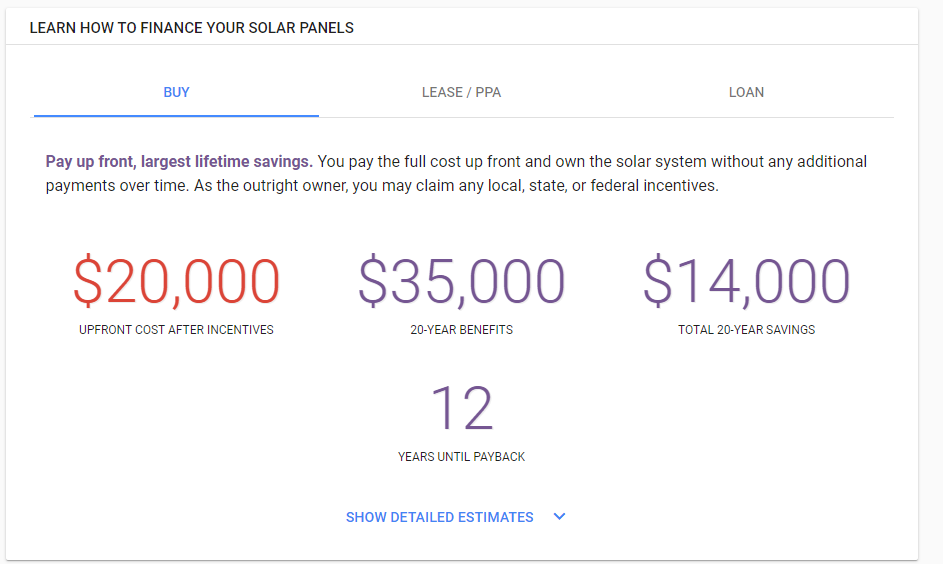
Task: Open the LOAN tab
Action: 746,93
